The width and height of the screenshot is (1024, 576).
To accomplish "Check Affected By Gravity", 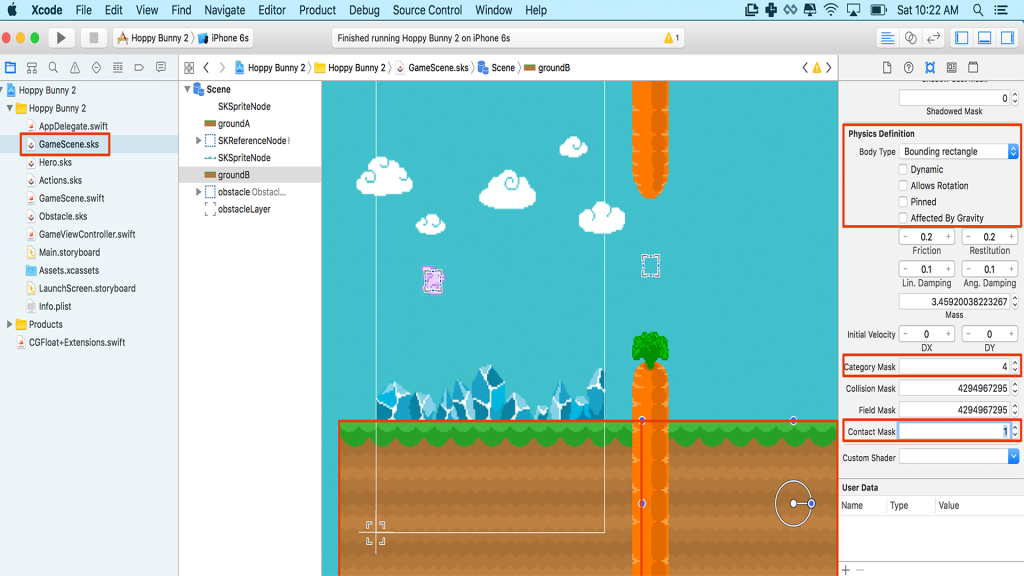I will (903, 218).
